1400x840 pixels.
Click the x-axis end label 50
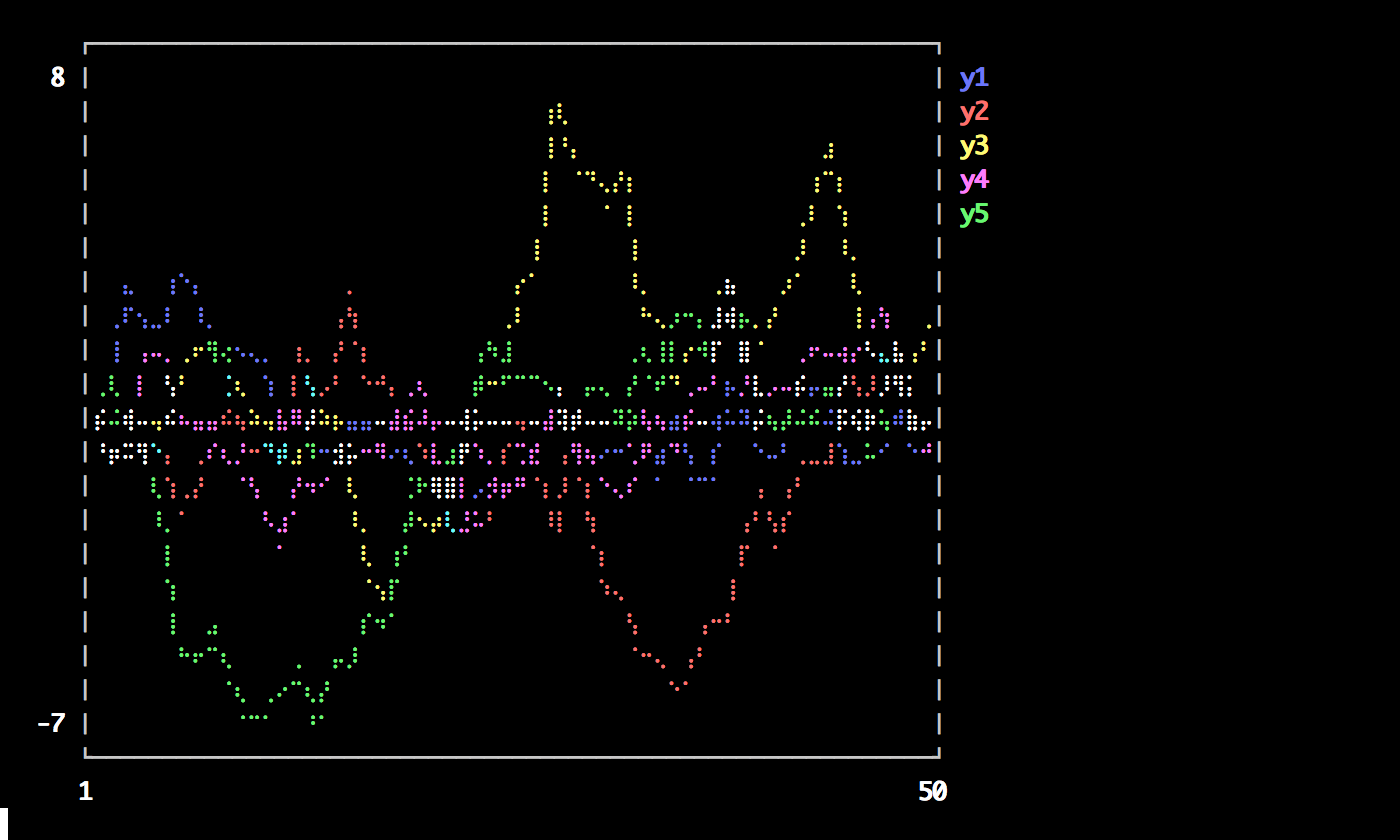931,791
